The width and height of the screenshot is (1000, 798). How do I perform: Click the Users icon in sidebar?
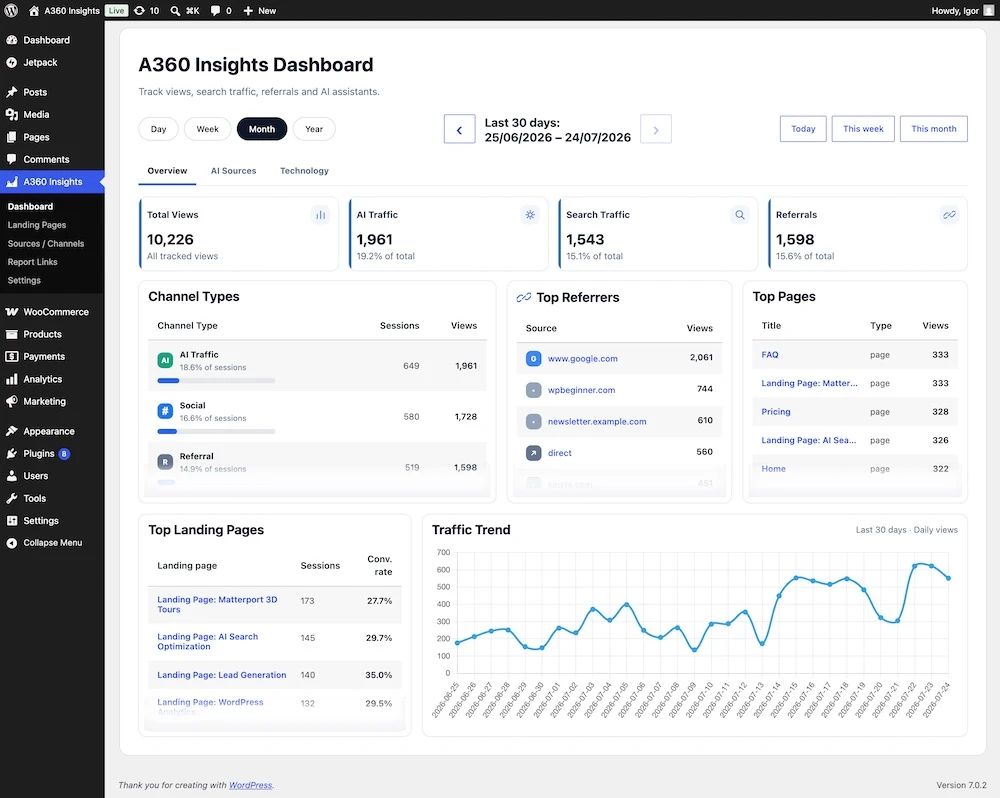11,475
